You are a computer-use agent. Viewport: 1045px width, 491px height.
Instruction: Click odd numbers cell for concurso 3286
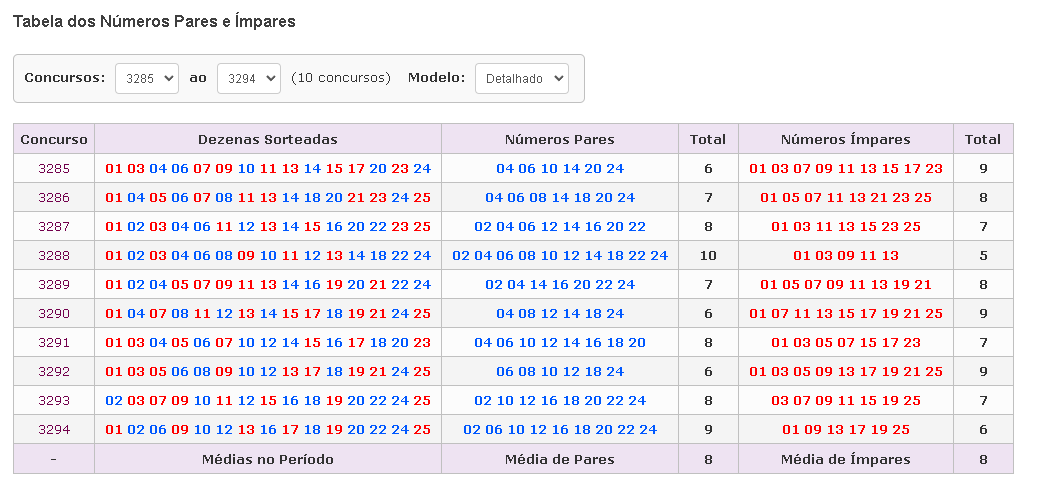(846, 198)
